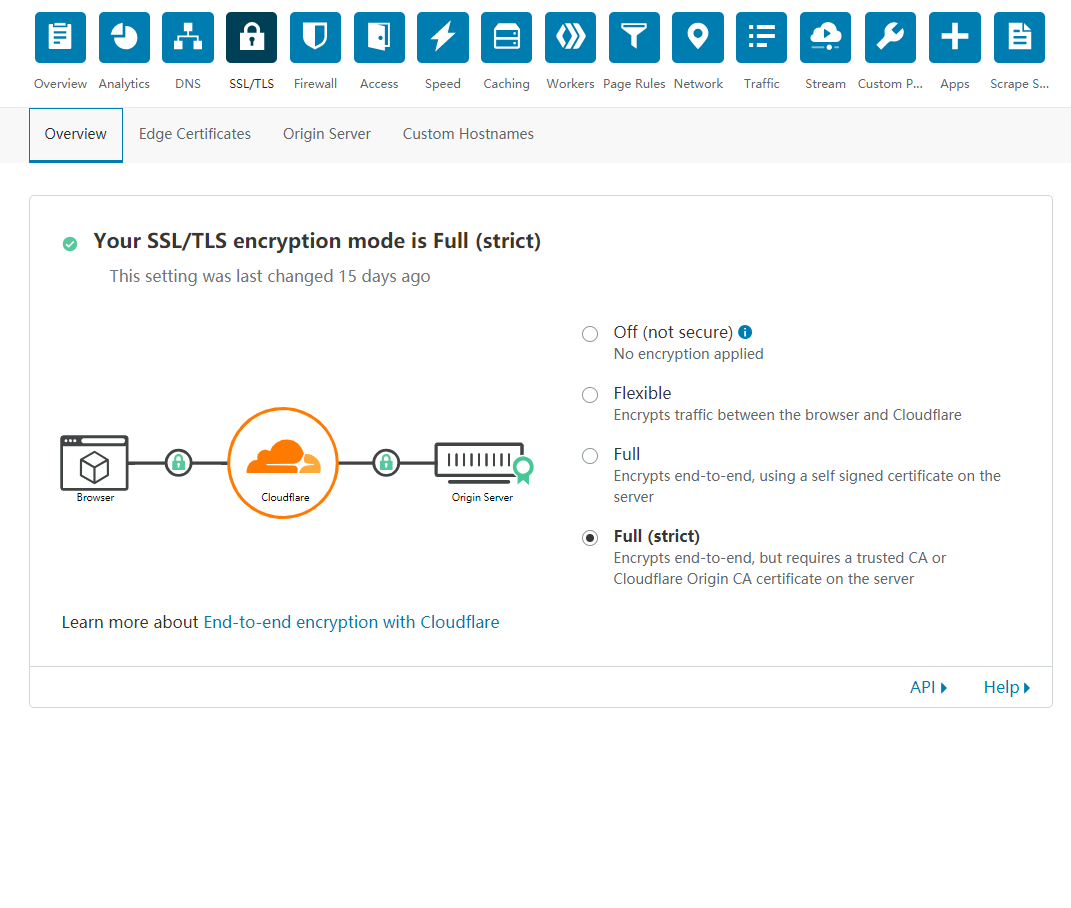The image size is (1071, 908).
Task: Open the Page Rules funnel icon
Action: point(633,37)
